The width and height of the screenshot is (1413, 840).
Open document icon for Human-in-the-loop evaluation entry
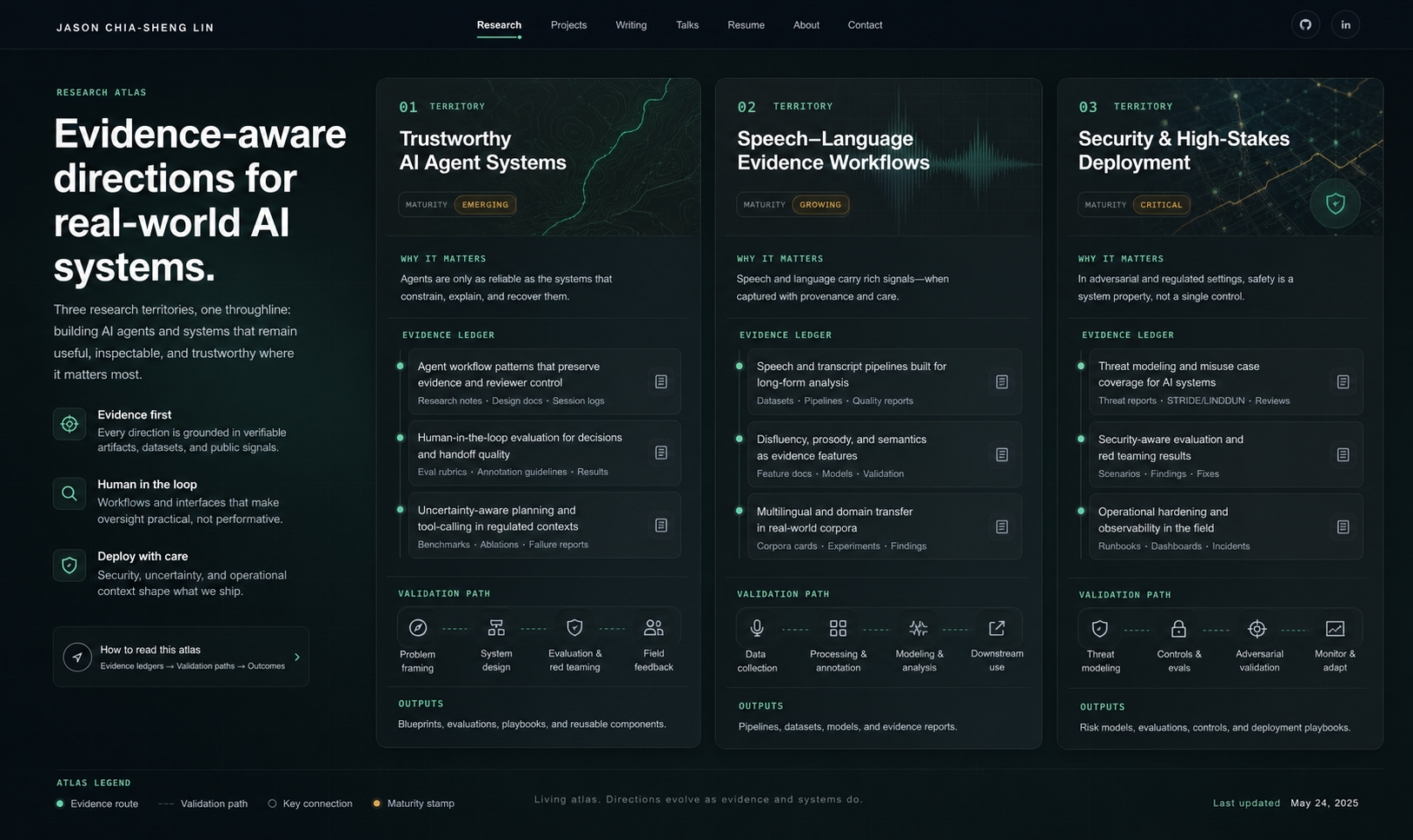[x=661, y=453]
